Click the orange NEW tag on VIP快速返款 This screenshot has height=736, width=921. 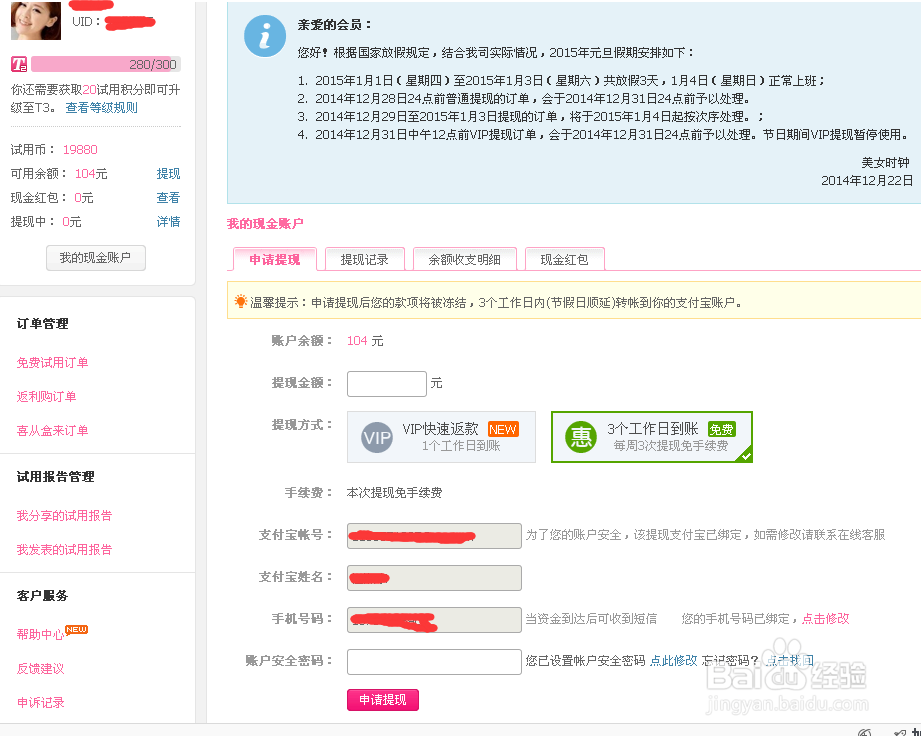pos(504,427)
